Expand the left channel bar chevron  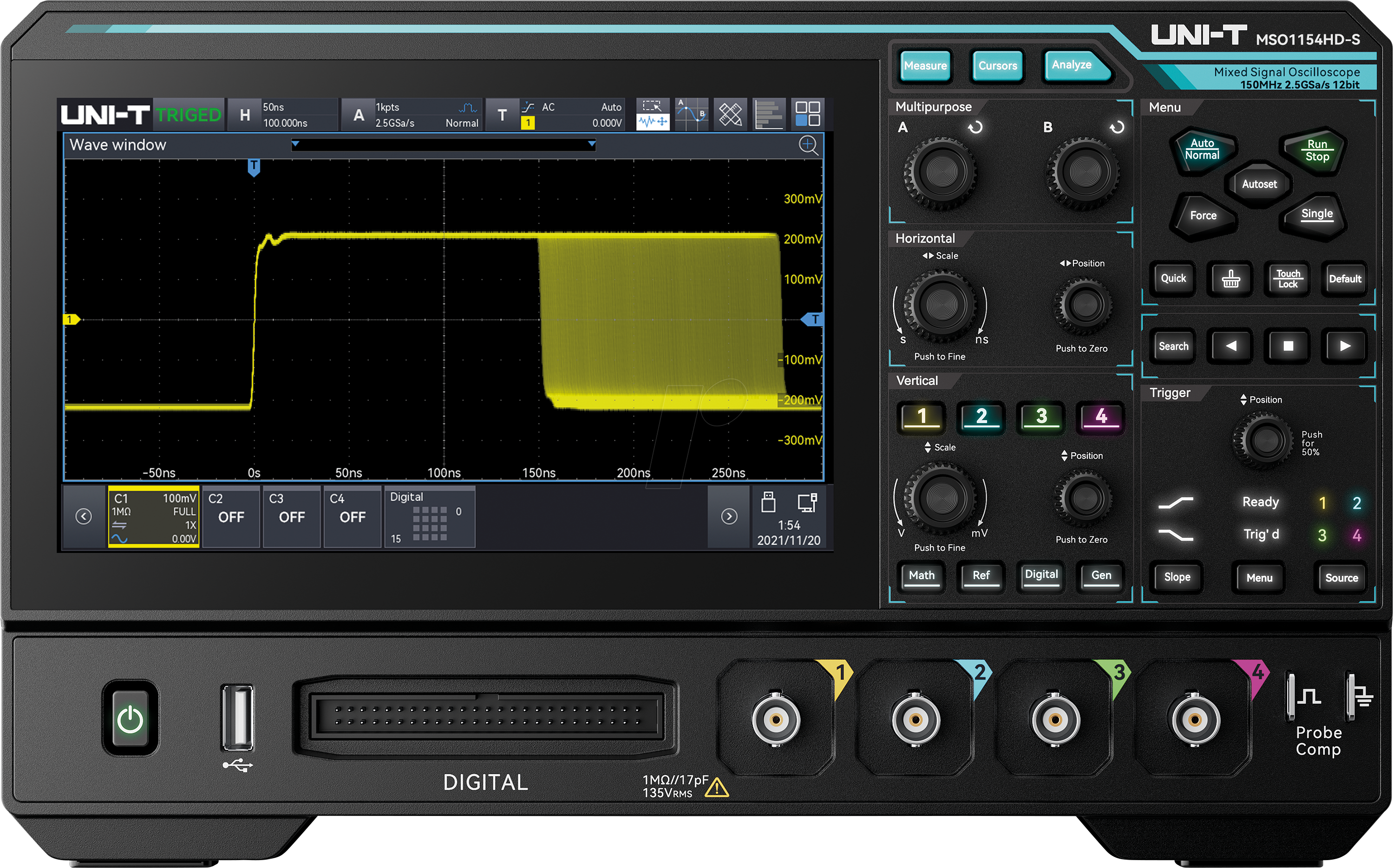[84, 516]
